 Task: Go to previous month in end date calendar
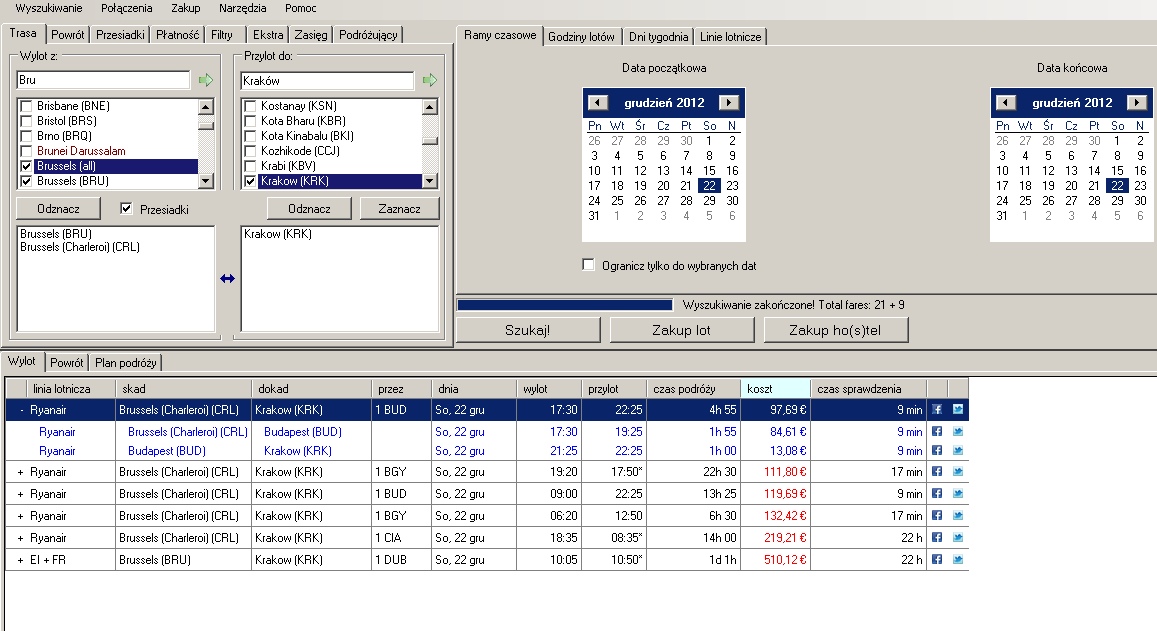(1006, 103)
